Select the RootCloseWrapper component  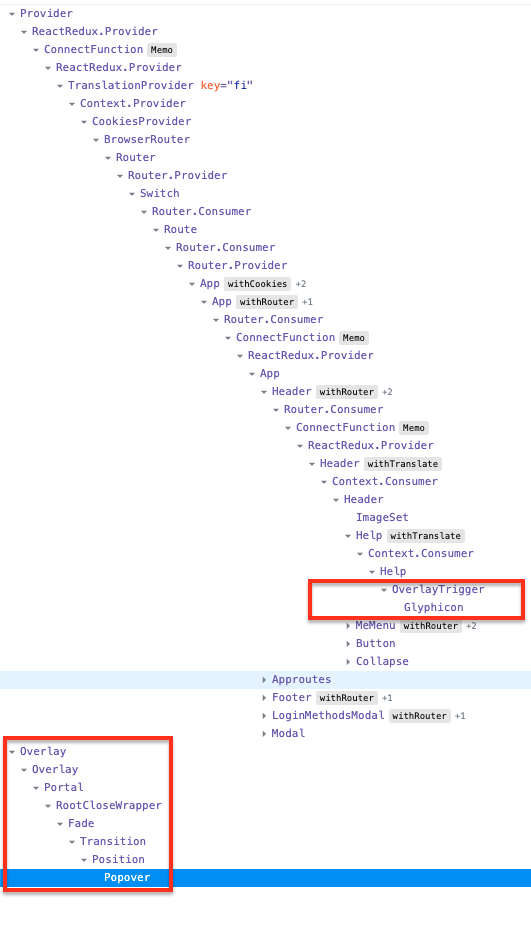(109, 805)
